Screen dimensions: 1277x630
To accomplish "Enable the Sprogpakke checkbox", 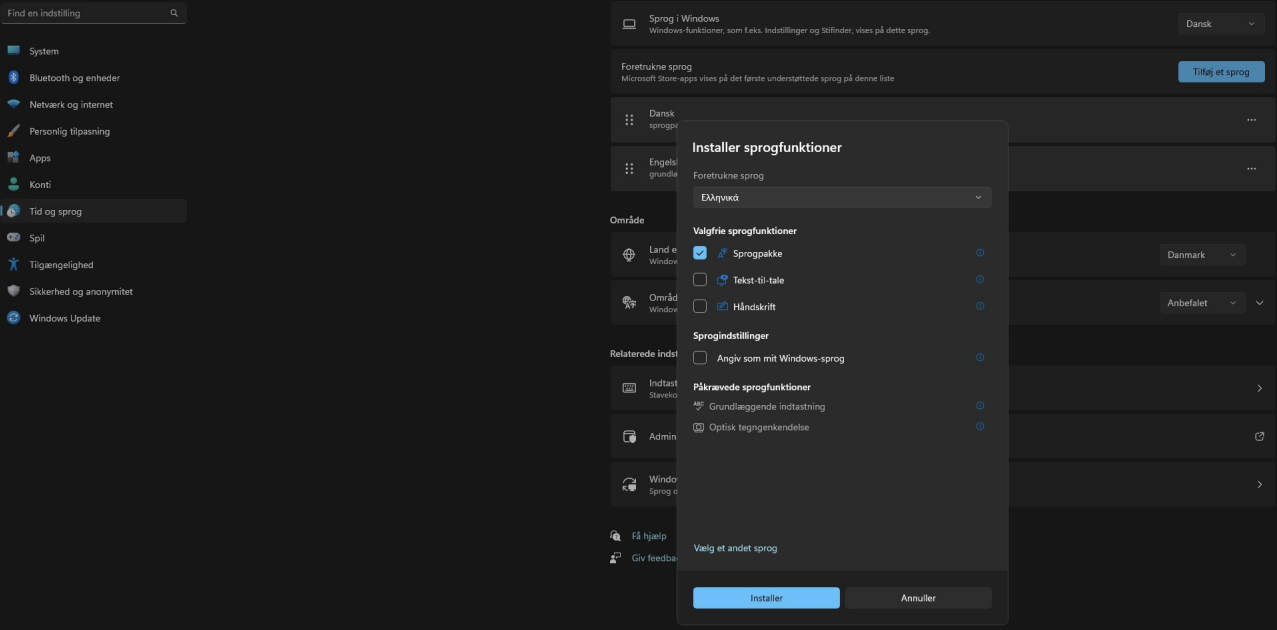I will point(700,253).
